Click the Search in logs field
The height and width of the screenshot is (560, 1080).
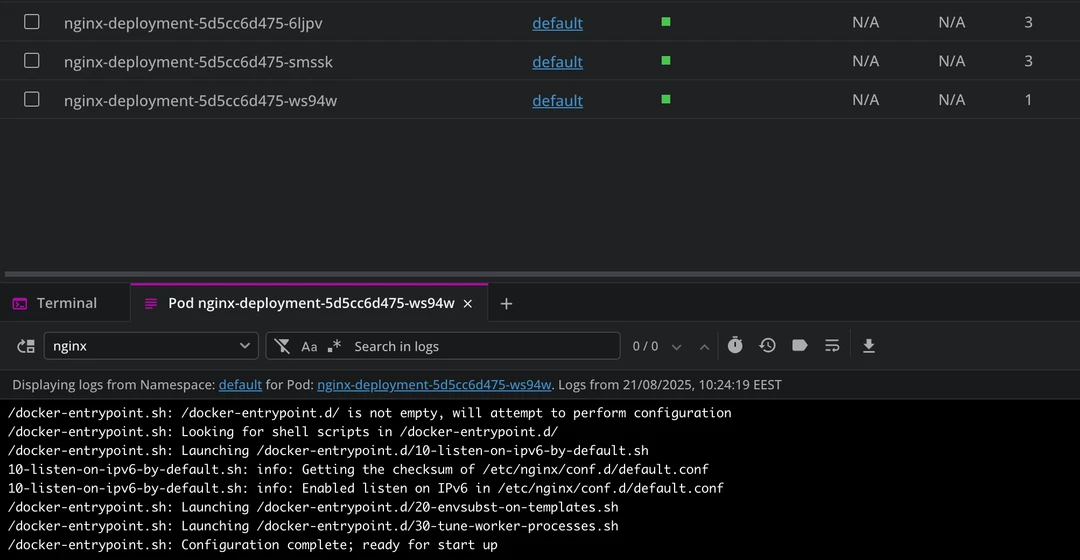tap(480, 346)
